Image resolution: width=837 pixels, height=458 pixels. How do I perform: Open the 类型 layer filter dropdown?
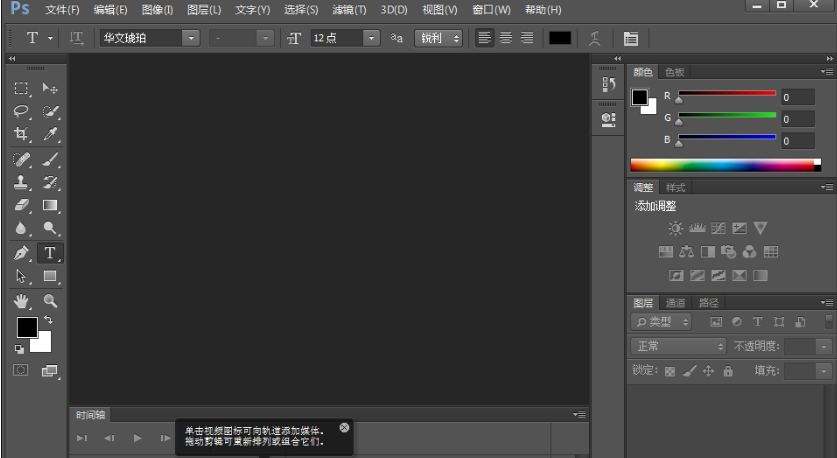(661, 322)
